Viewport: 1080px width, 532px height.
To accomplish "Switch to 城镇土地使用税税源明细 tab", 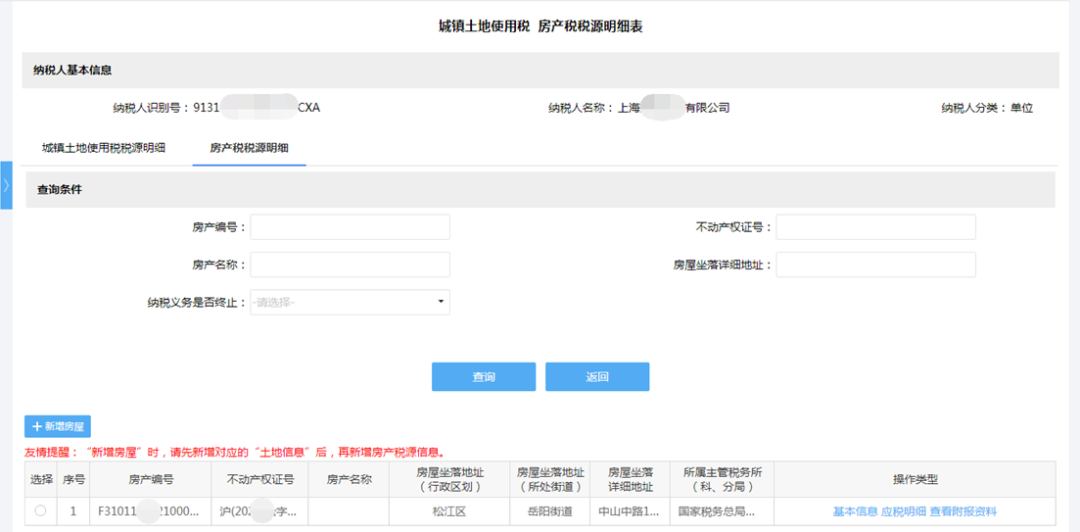I will 103,147.
